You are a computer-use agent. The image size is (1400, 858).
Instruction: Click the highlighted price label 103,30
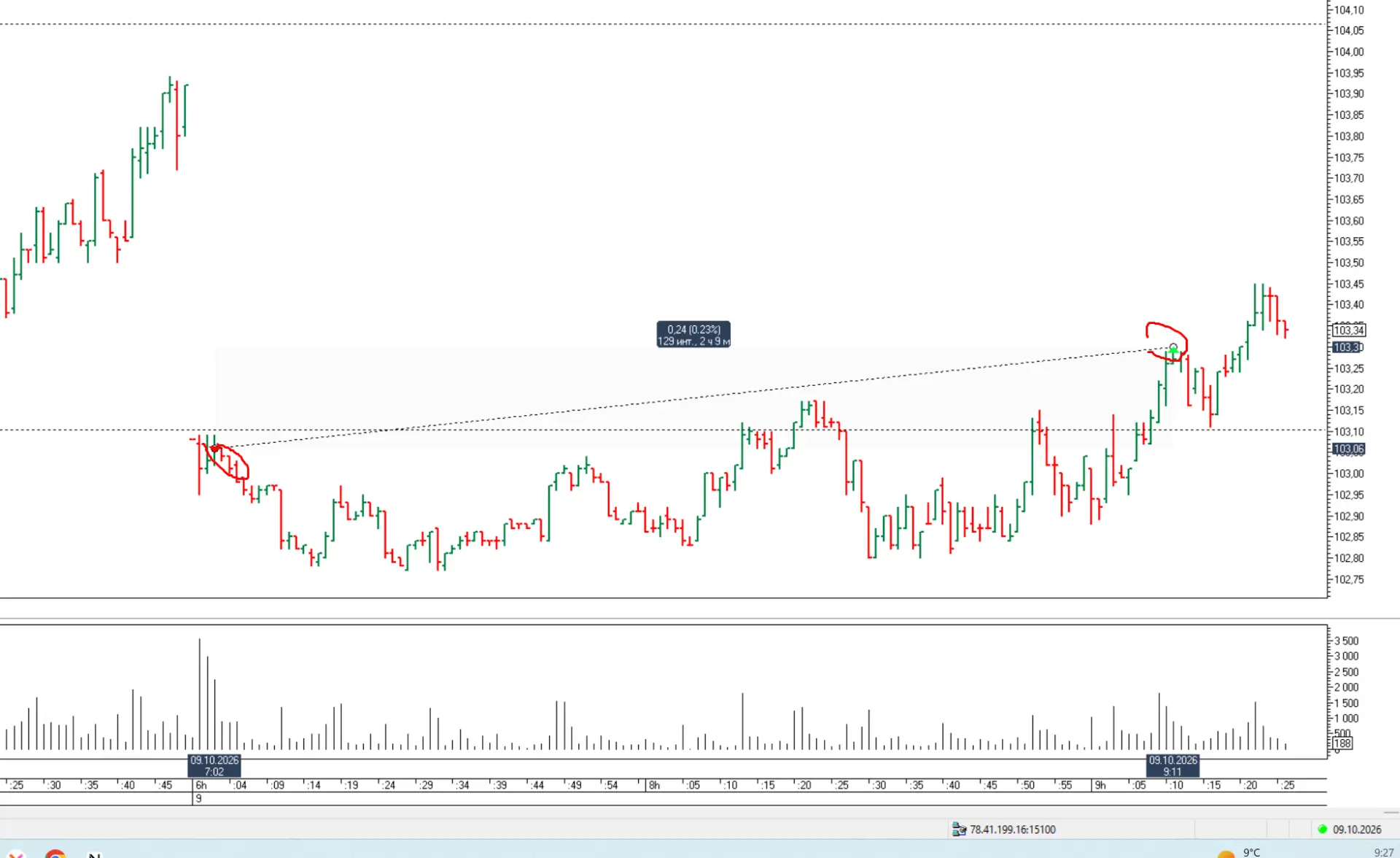(x=1347, y=347)
